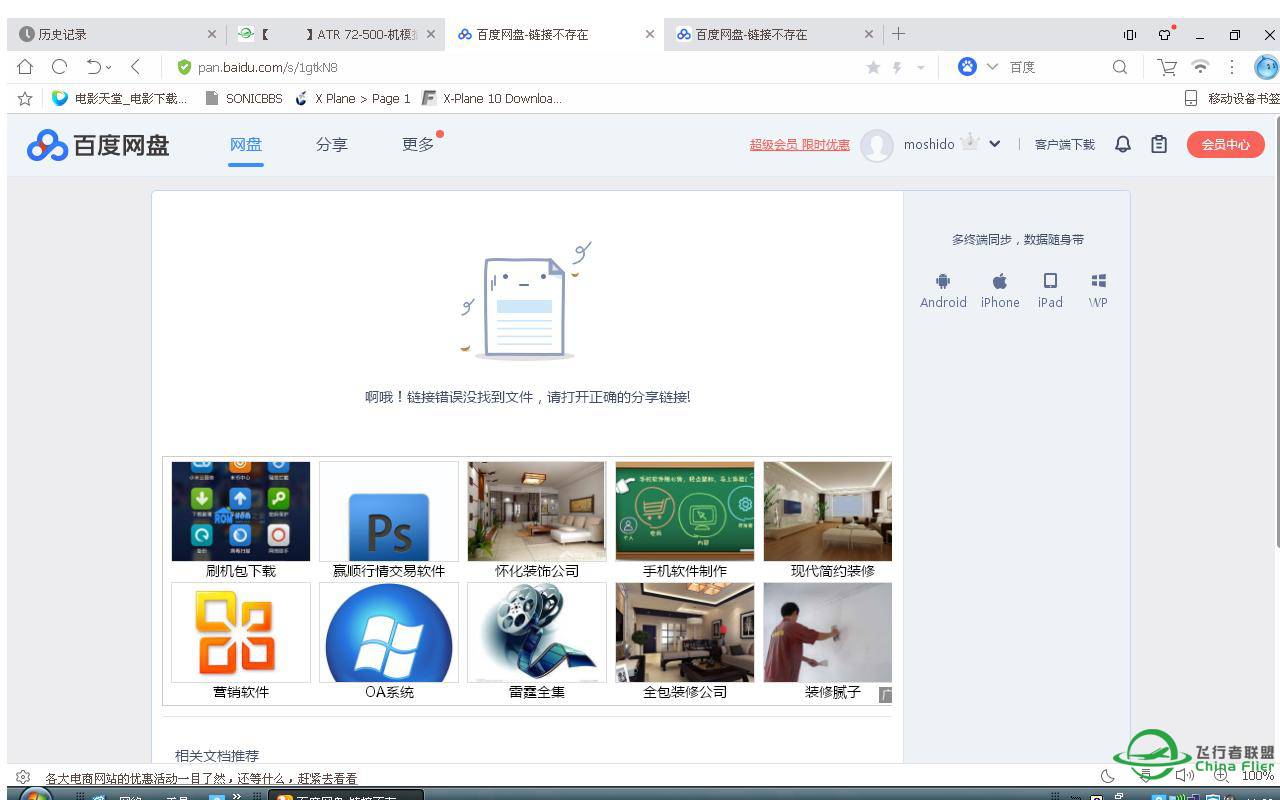Open the 更多 navigation item
The height and width of the screenshot is (800, 1280).
418,144
